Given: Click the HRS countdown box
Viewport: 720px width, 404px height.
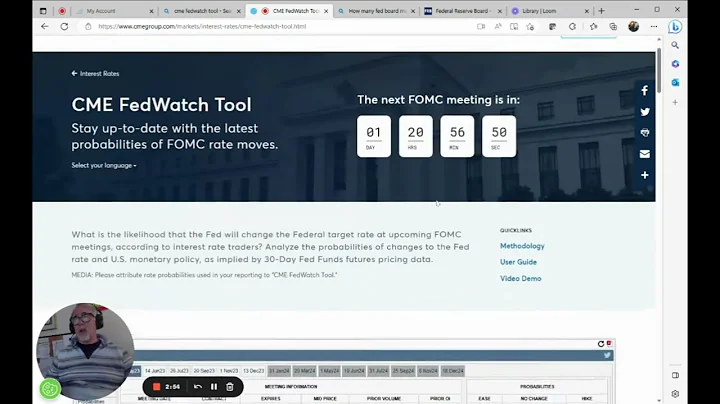Looking at the screenshot, I should [x=416, y=136].
